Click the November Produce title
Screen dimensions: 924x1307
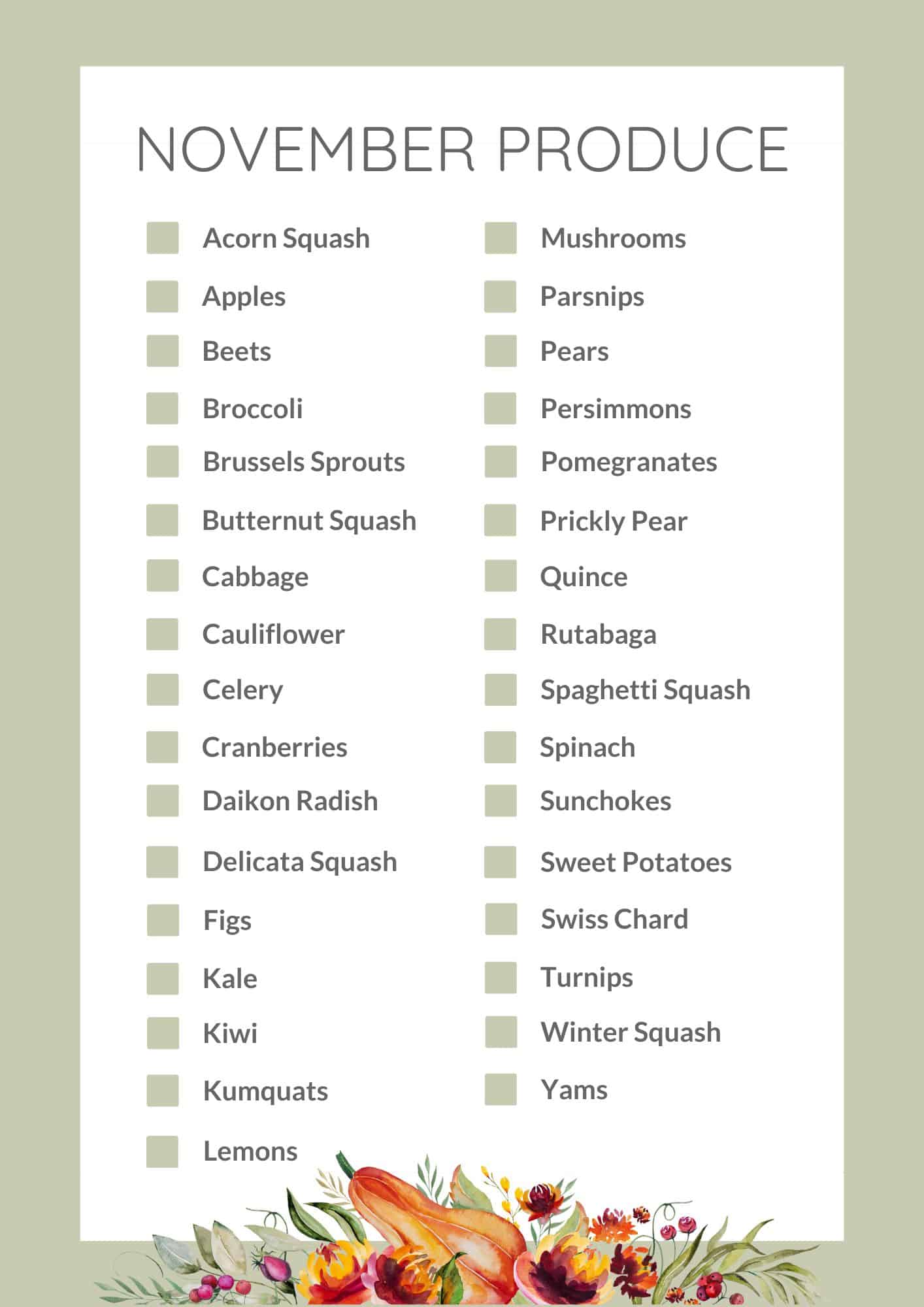pyautogui.click(x=463, y=149)
